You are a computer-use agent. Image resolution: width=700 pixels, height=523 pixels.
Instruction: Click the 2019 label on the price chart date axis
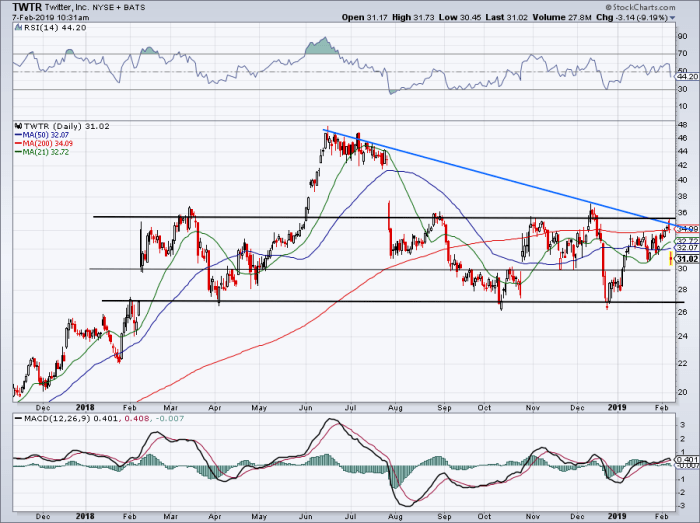coord(617,407)
